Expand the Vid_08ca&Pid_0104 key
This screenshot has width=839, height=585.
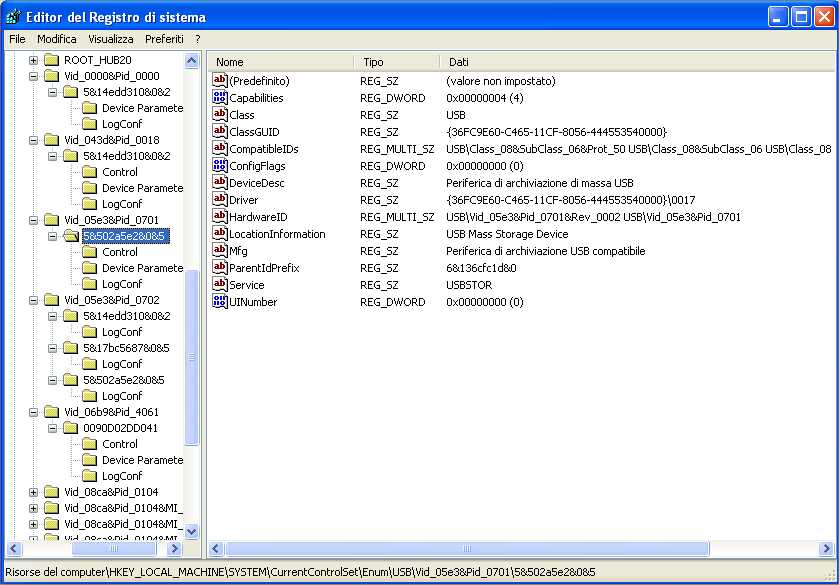tap(33, 492)
